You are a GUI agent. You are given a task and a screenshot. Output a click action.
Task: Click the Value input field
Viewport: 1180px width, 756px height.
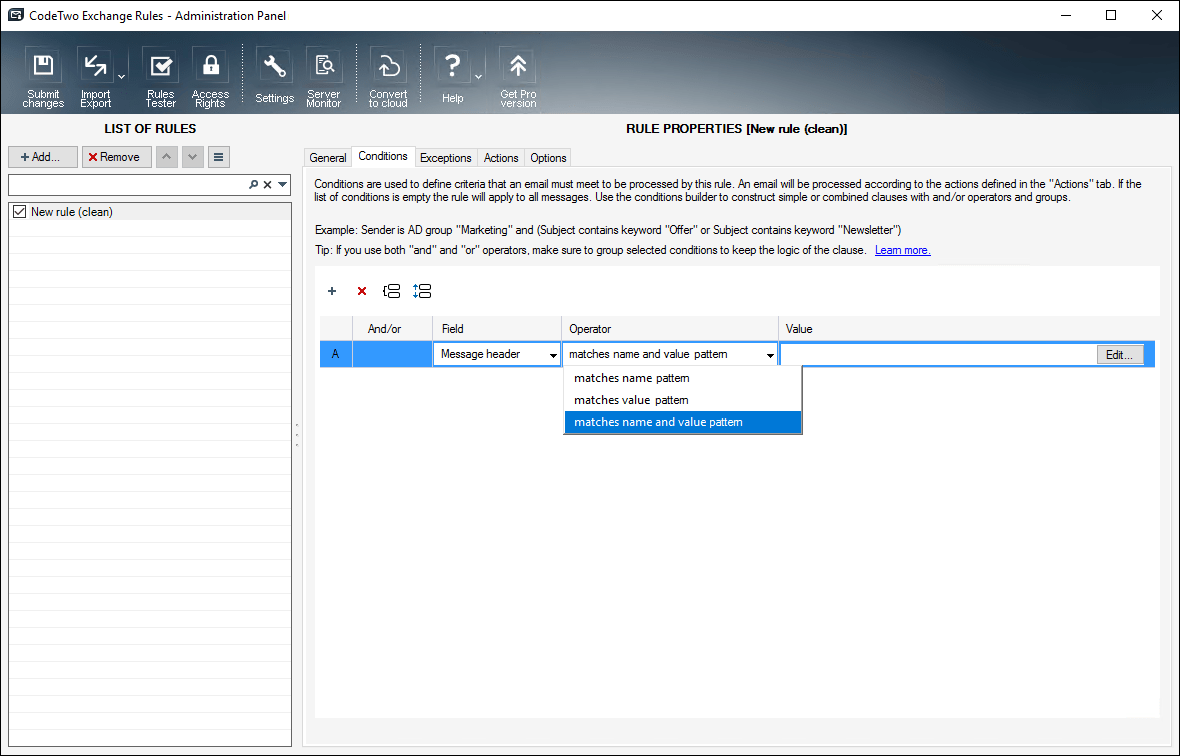(938, 354)
